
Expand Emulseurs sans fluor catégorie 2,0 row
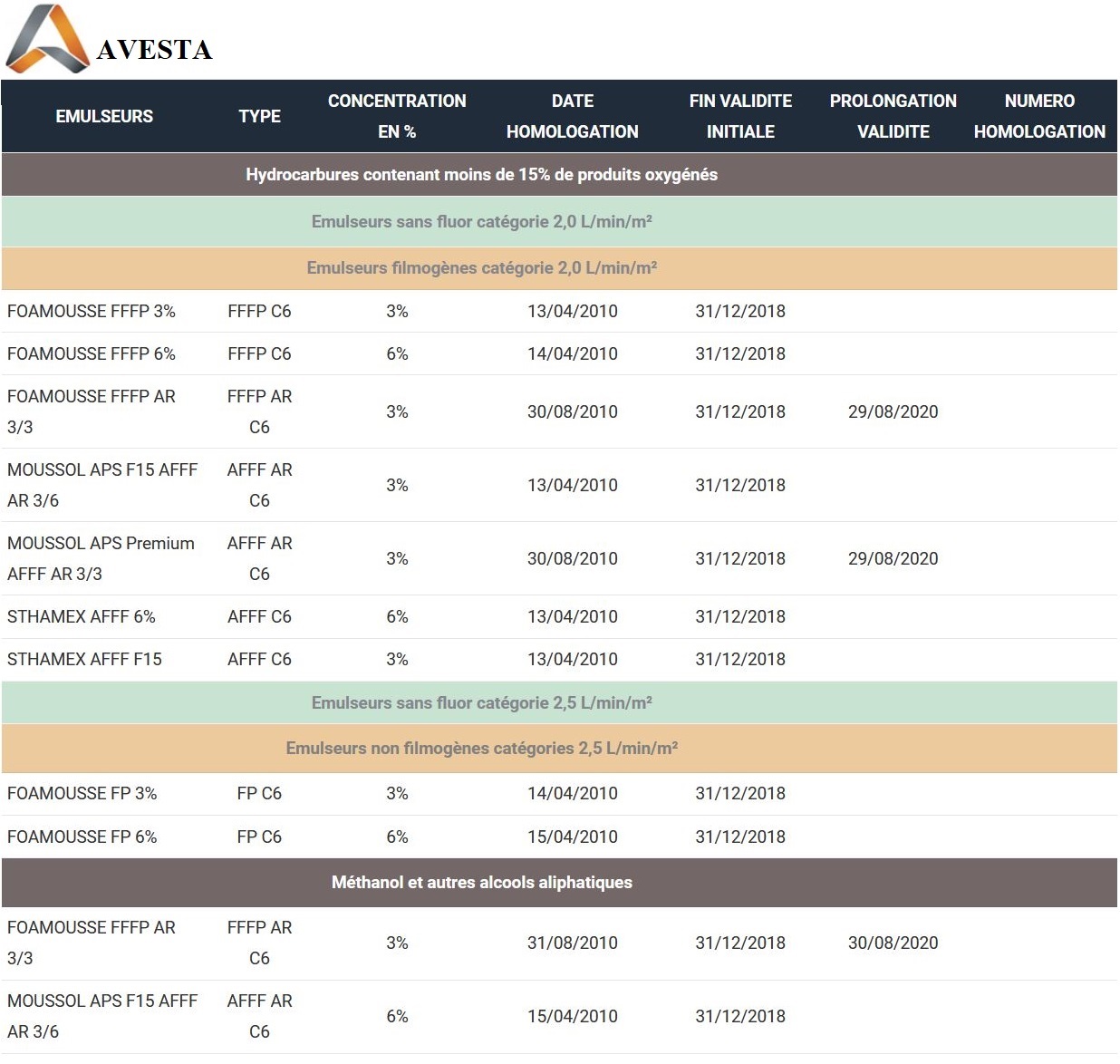point(481,222)
